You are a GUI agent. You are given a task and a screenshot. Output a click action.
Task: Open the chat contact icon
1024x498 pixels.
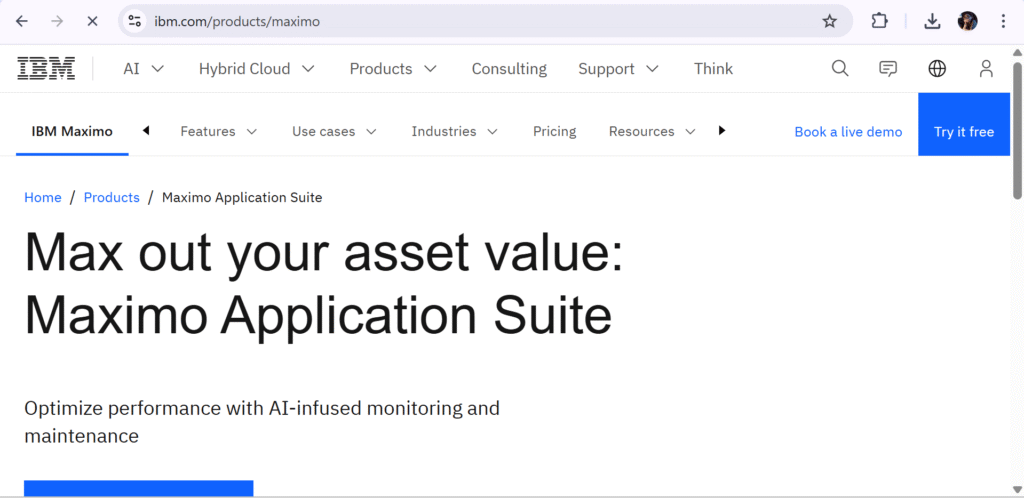[x=888, y=69]
